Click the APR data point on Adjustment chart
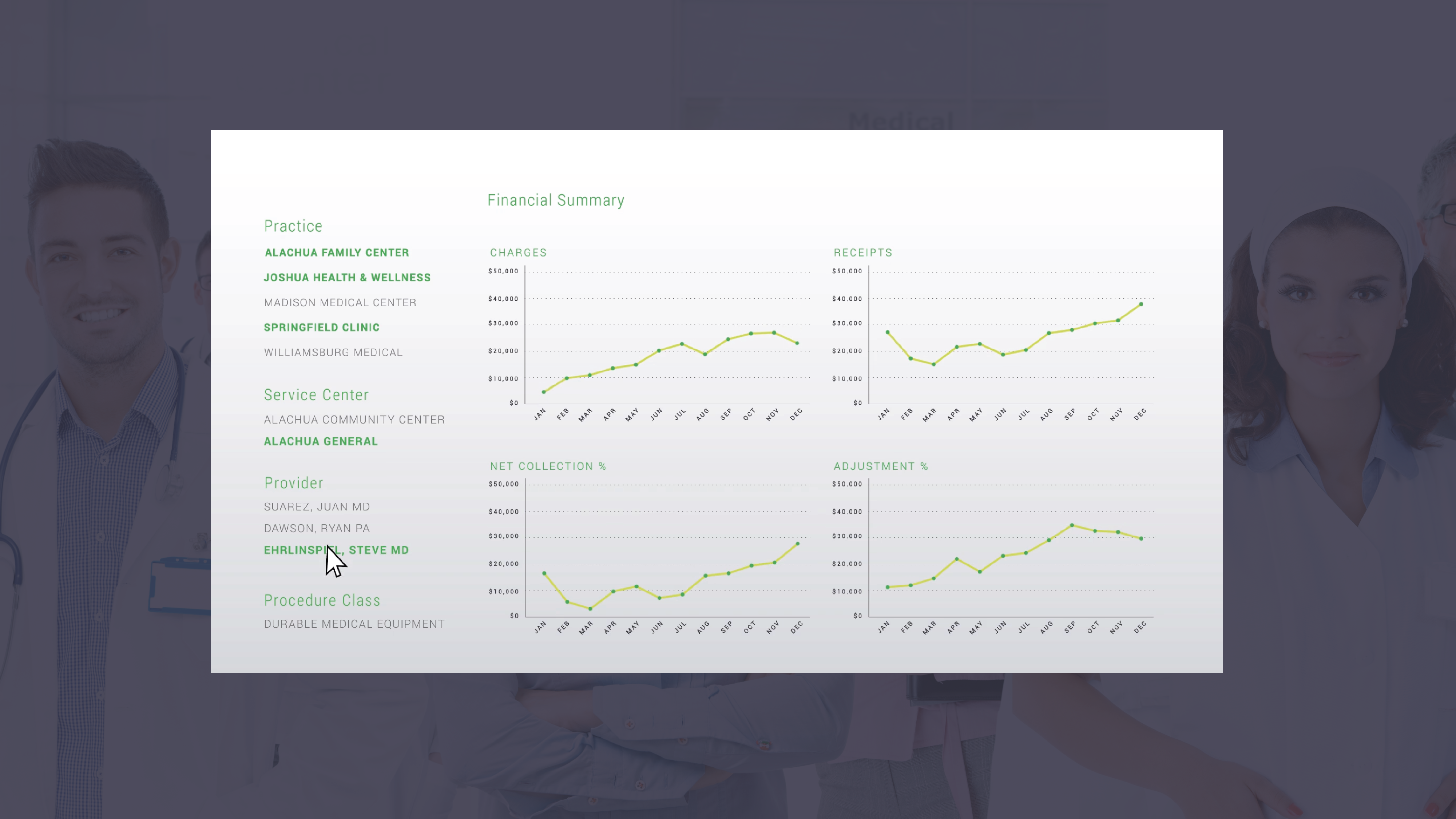The width and height of the screenshot is (1456, 819). (956, 559)
